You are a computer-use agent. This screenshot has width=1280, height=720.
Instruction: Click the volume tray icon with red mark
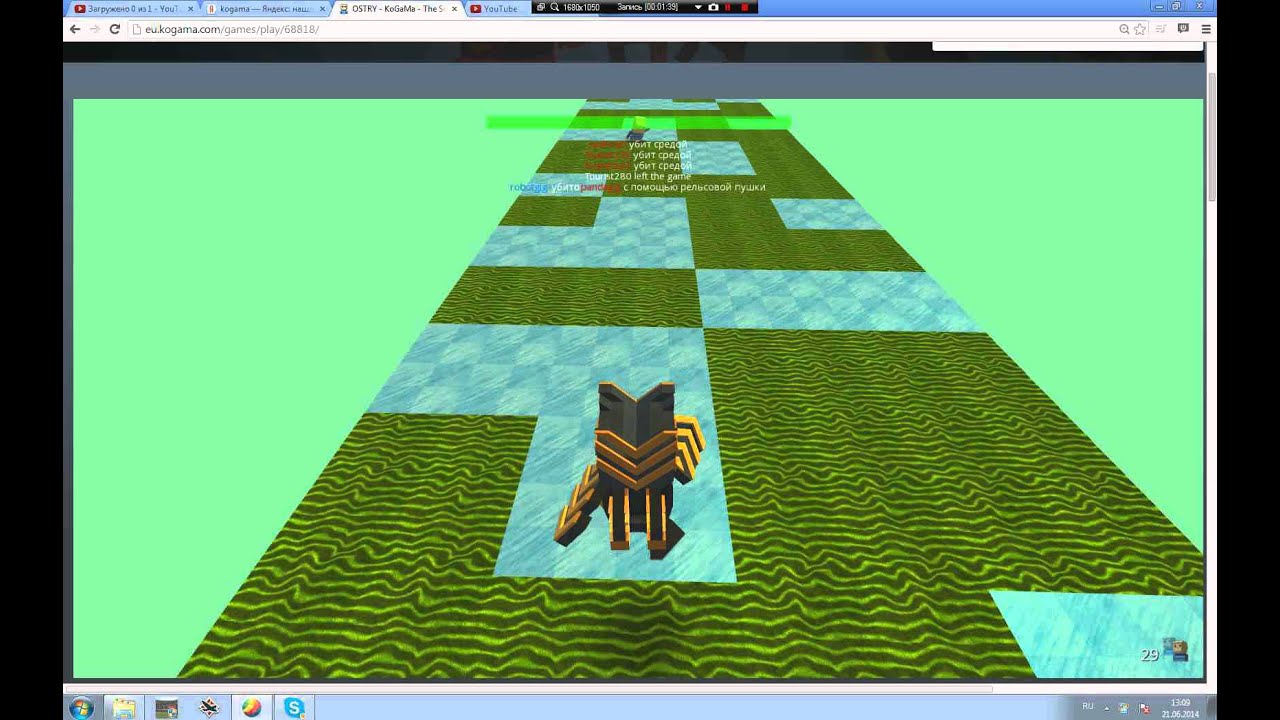click(1145, 708)
